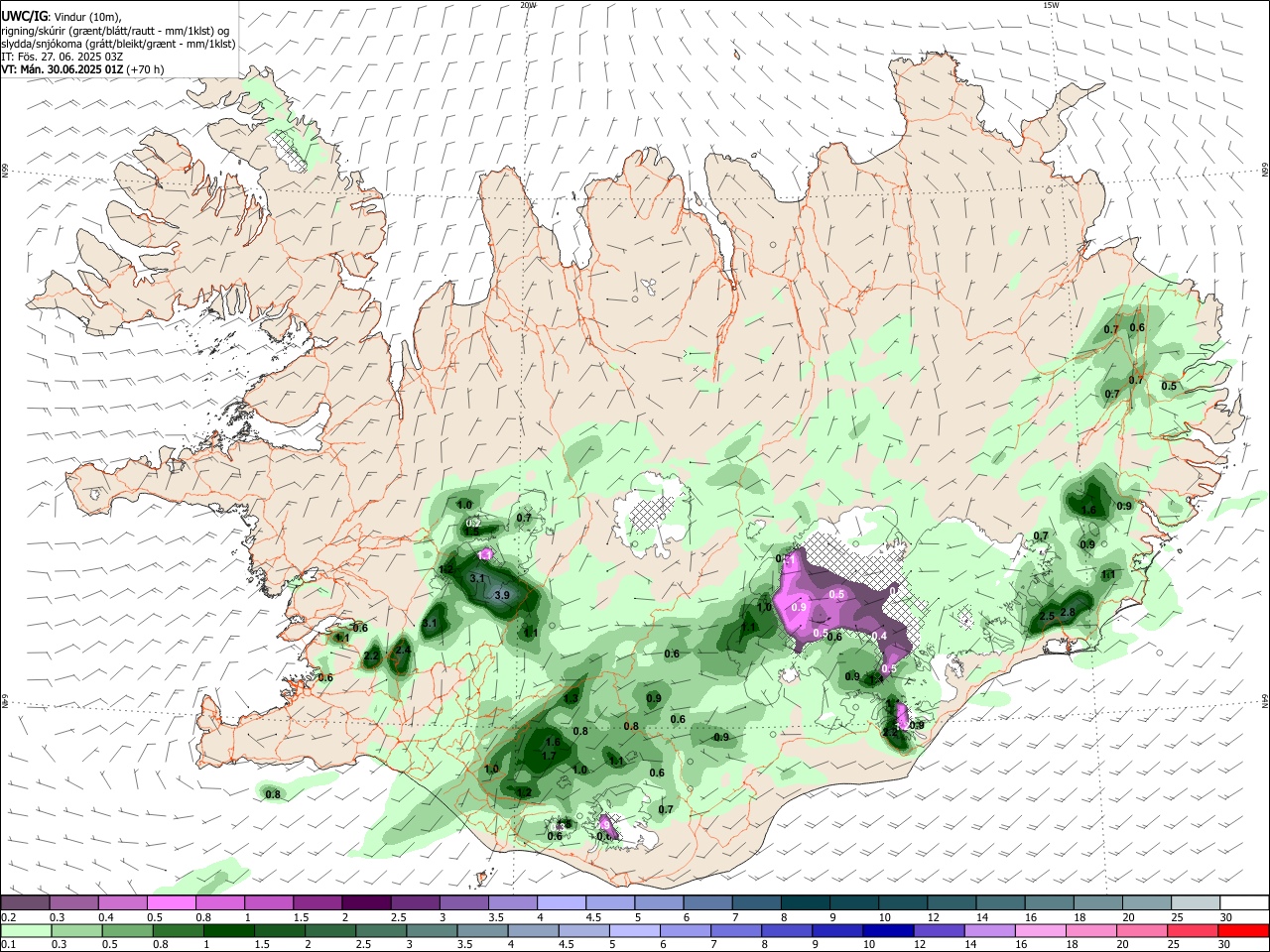
Task: Click the bright pink swatch between 0.5 and 0.8
Action: click(x=171, y=902)
